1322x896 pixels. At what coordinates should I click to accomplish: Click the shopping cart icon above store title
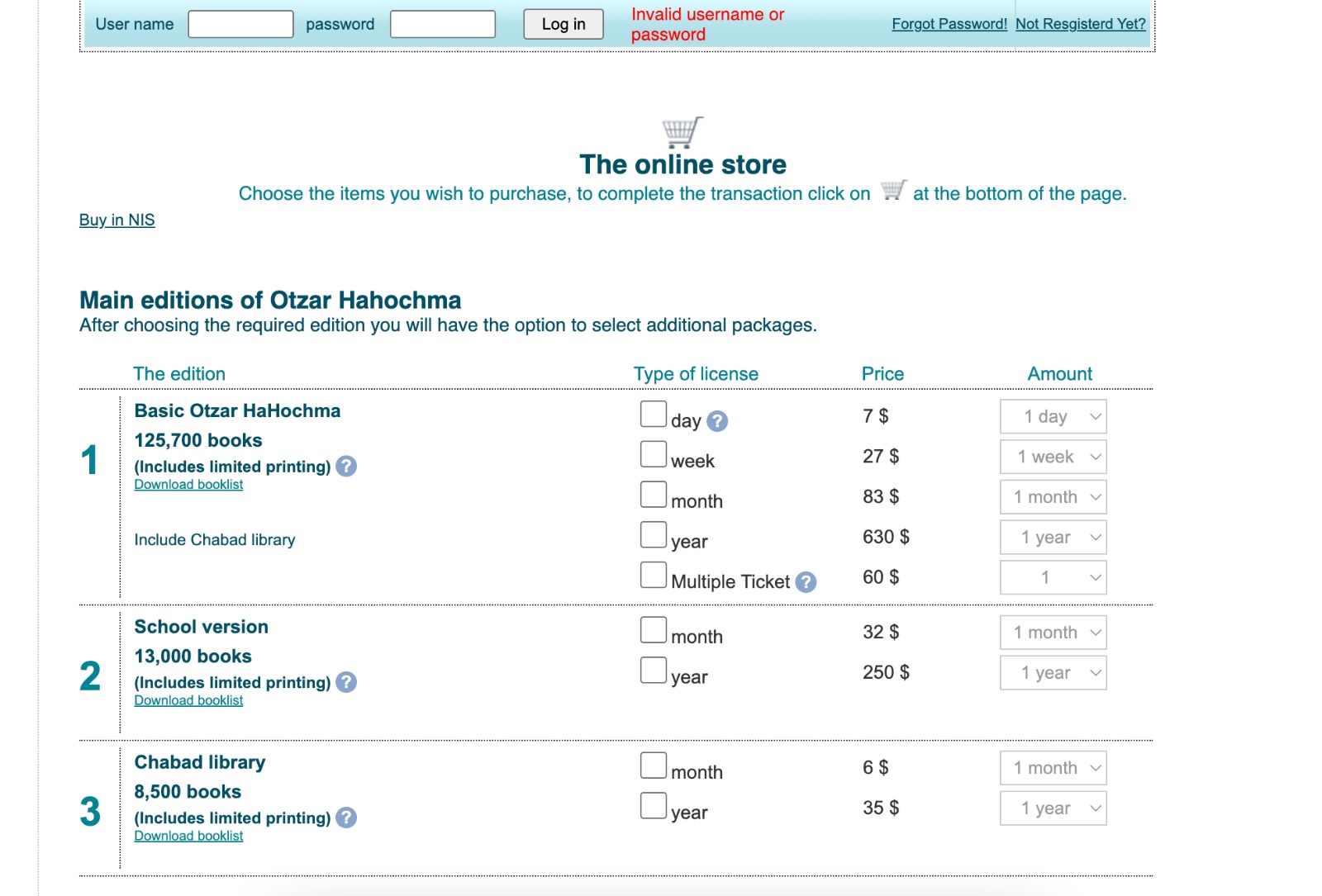pyautogui.click(x=682, y=132)
